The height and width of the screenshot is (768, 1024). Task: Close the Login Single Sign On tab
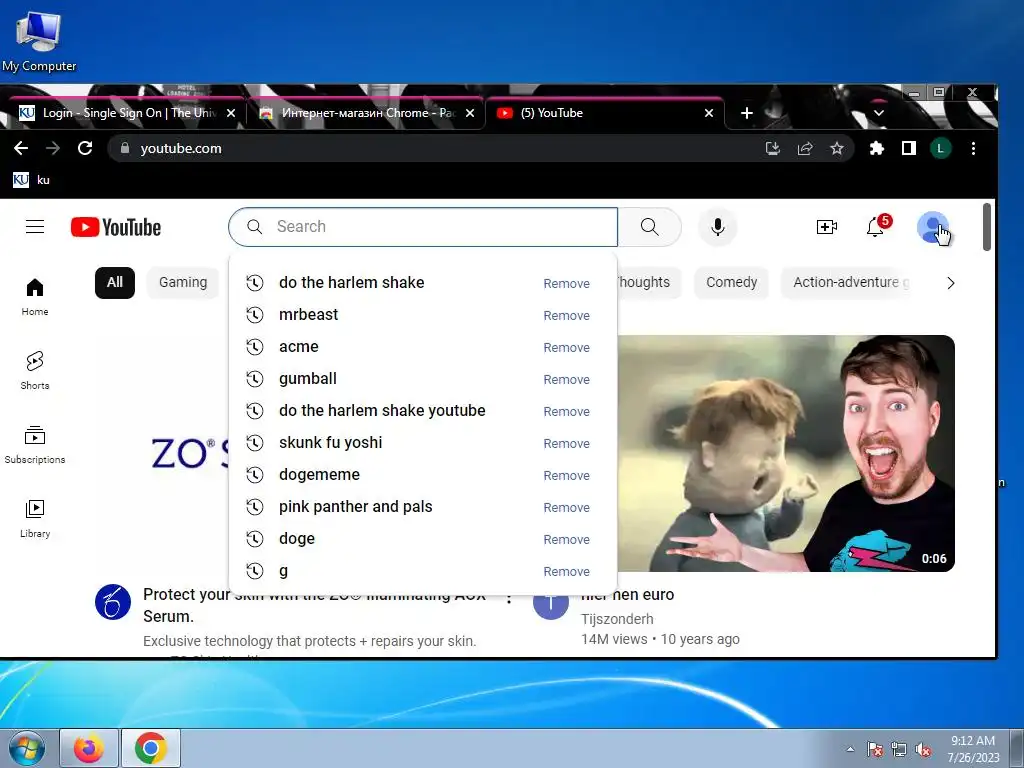(231, 113)
